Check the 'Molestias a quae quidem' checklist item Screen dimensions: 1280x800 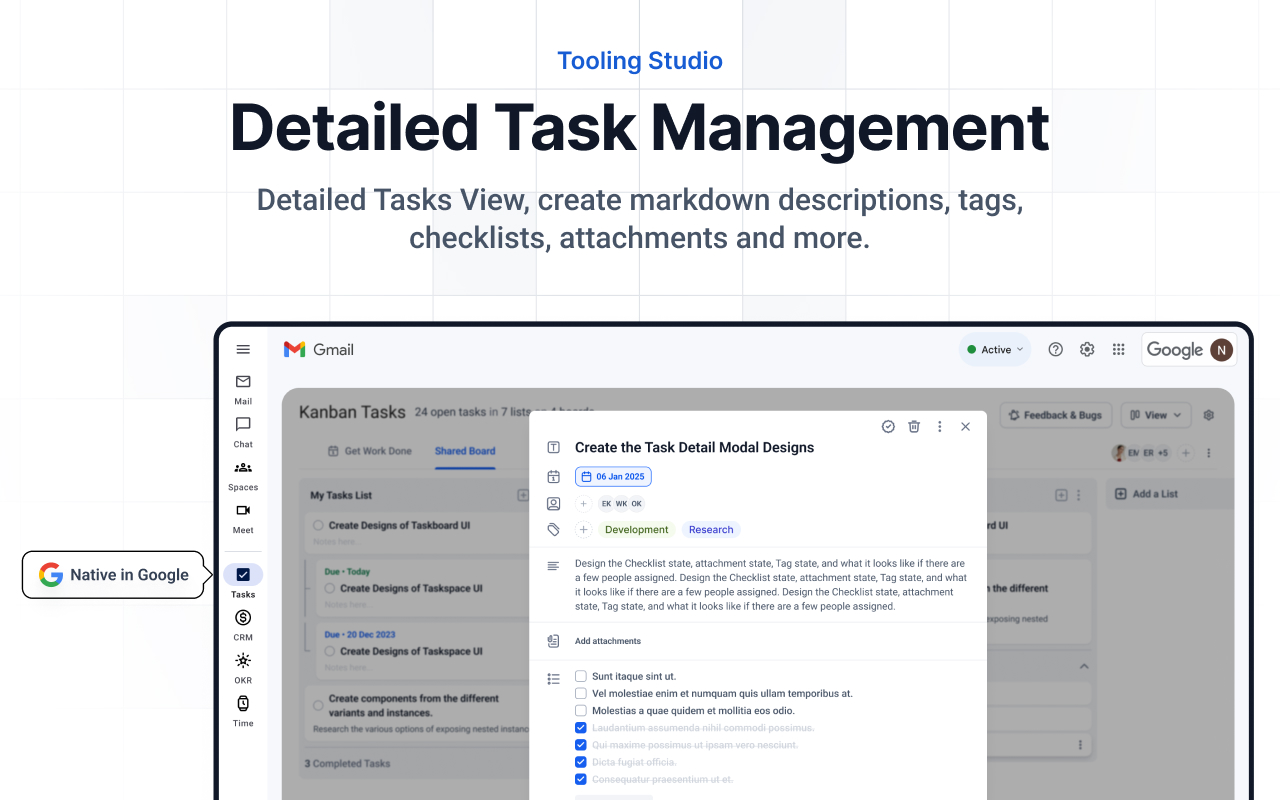tap(580, 710)
